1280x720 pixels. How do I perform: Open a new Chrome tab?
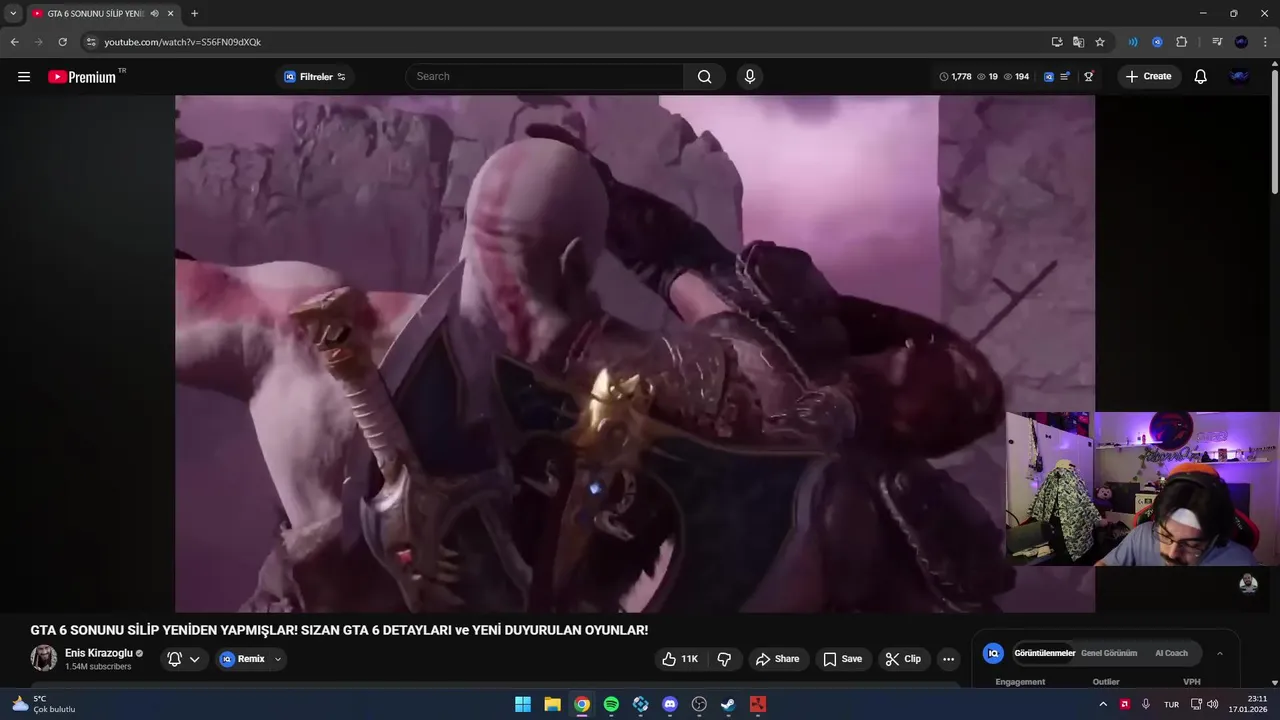click(x=194, y=13)
